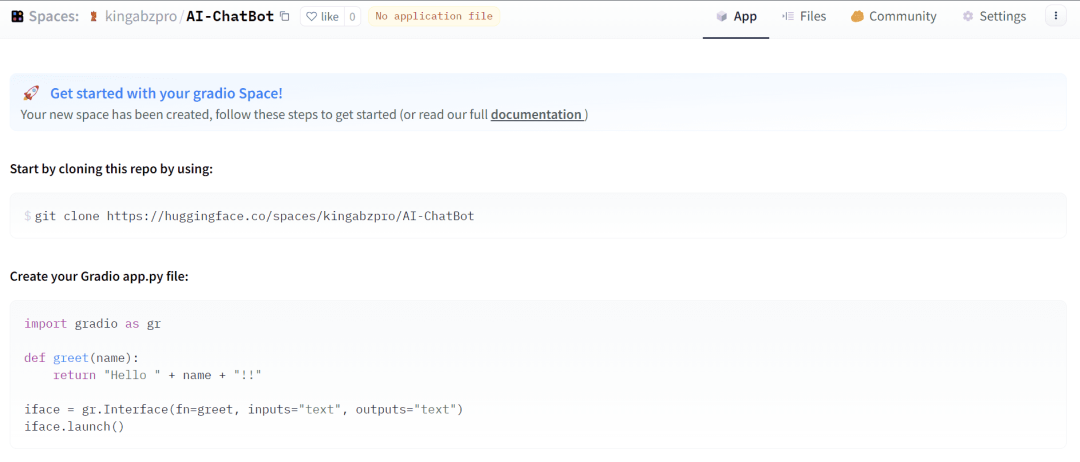
Task: Click the return "Hello " code line
Action: pyautogui.click(x=158, y=375)
